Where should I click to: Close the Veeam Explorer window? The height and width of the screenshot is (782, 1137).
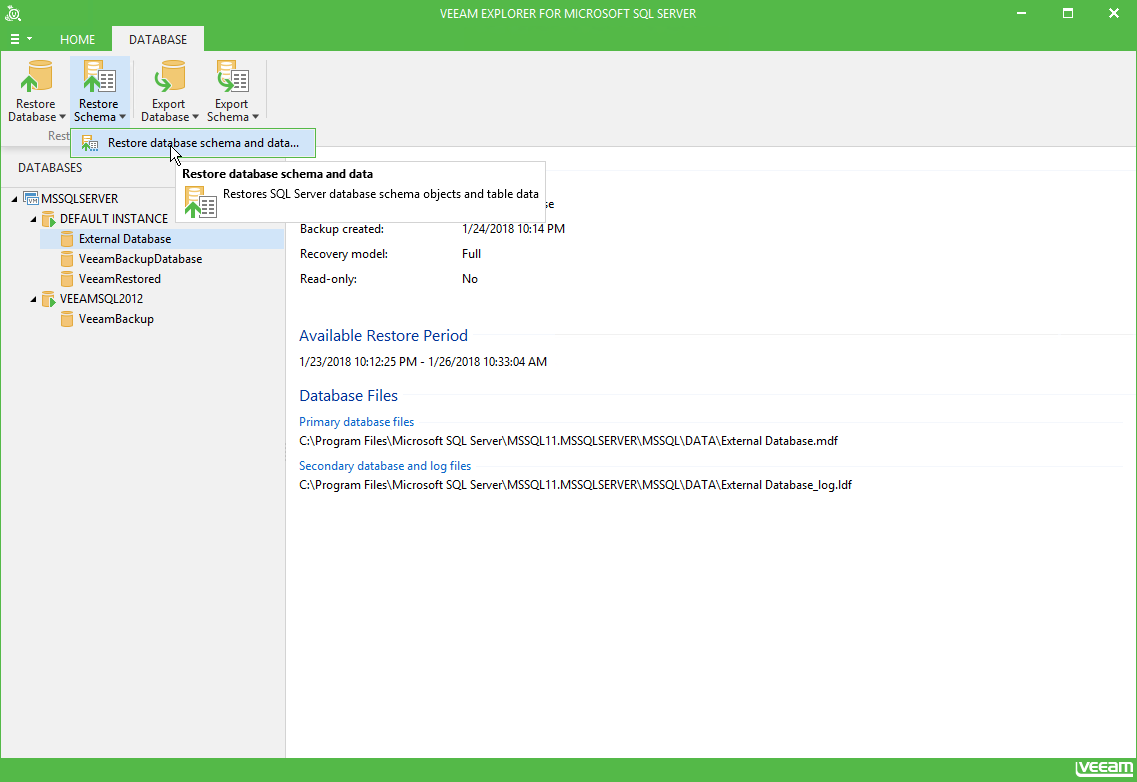[x=1114, y=13]
